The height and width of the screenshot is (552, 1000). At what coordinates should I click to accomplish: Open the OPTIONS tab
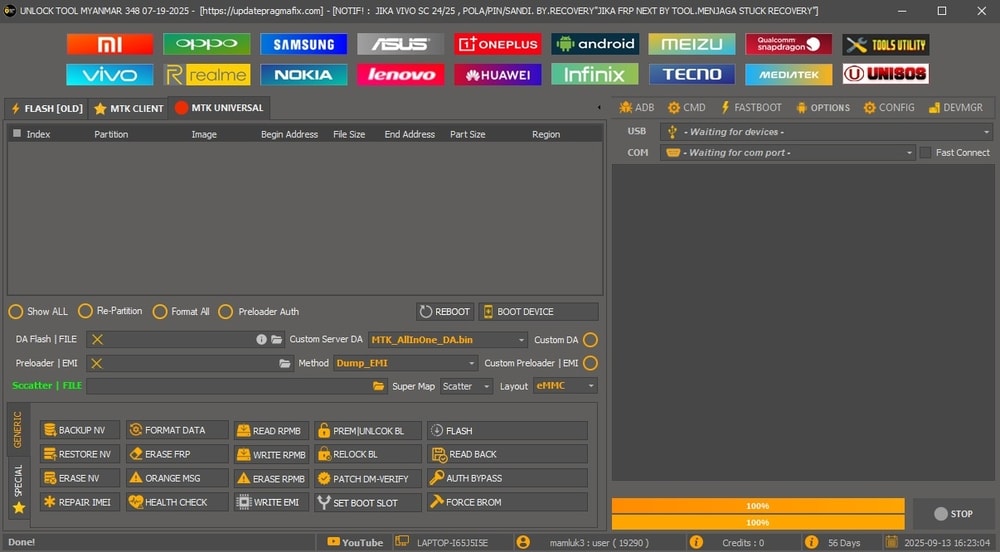823,108
